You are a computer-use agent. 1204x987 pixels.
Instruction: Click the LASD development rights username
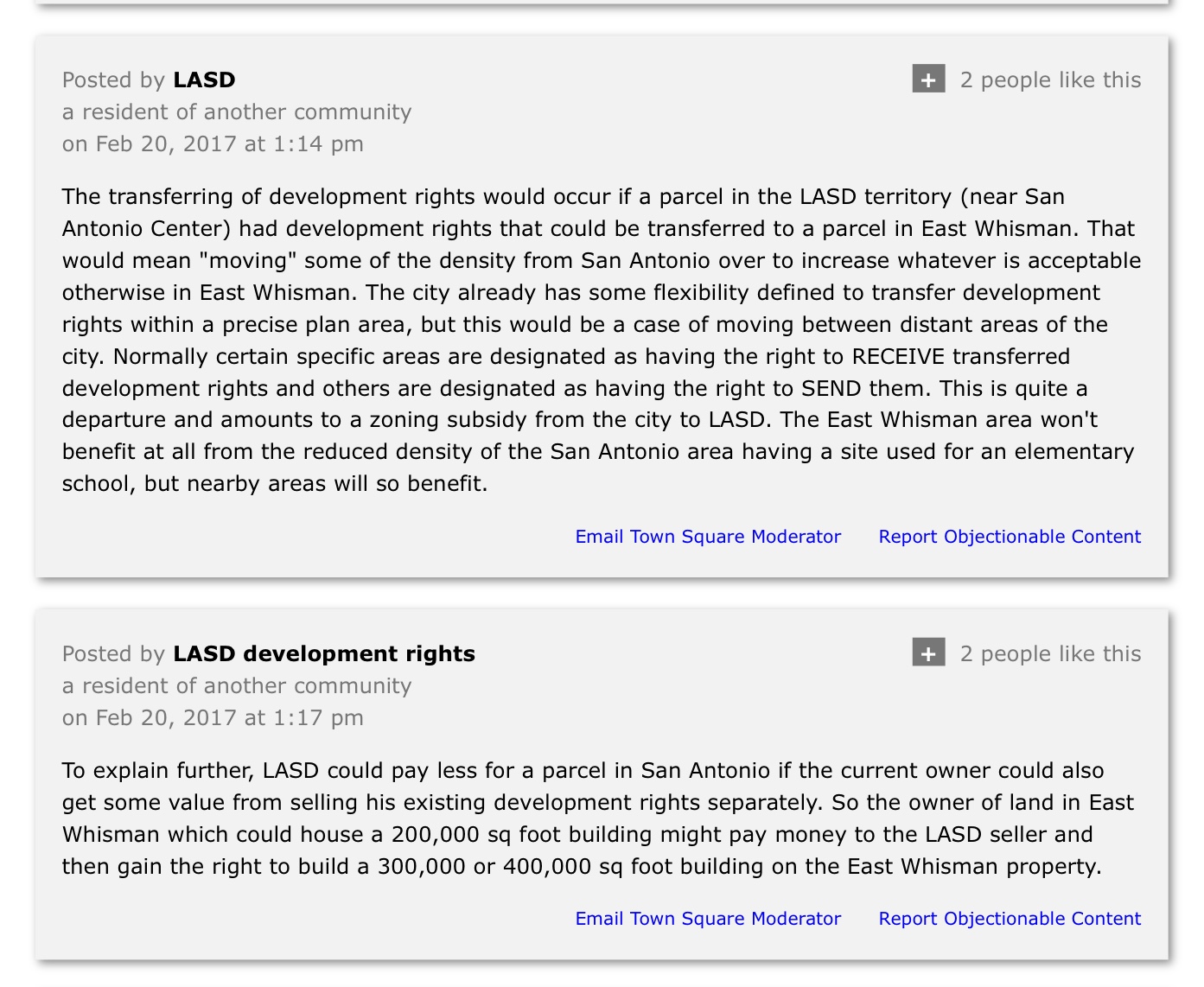click(324, 653)
